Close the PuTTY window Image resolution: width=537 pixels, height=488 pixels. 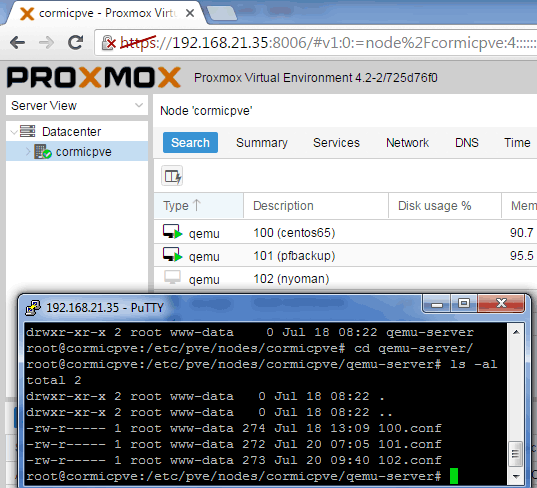tap(501, 303)
